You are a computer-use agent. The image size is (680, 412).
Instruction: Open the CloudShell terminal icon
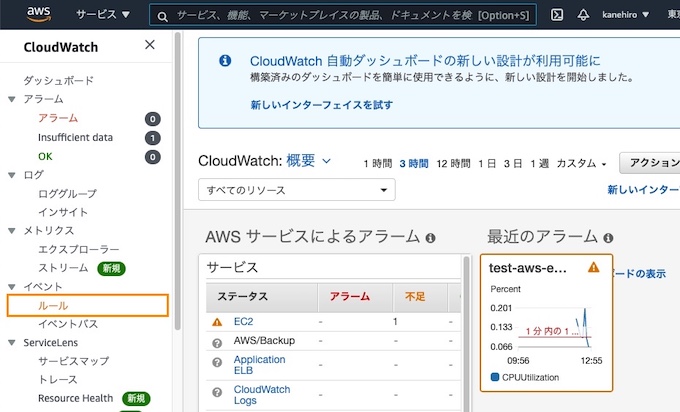557,15
